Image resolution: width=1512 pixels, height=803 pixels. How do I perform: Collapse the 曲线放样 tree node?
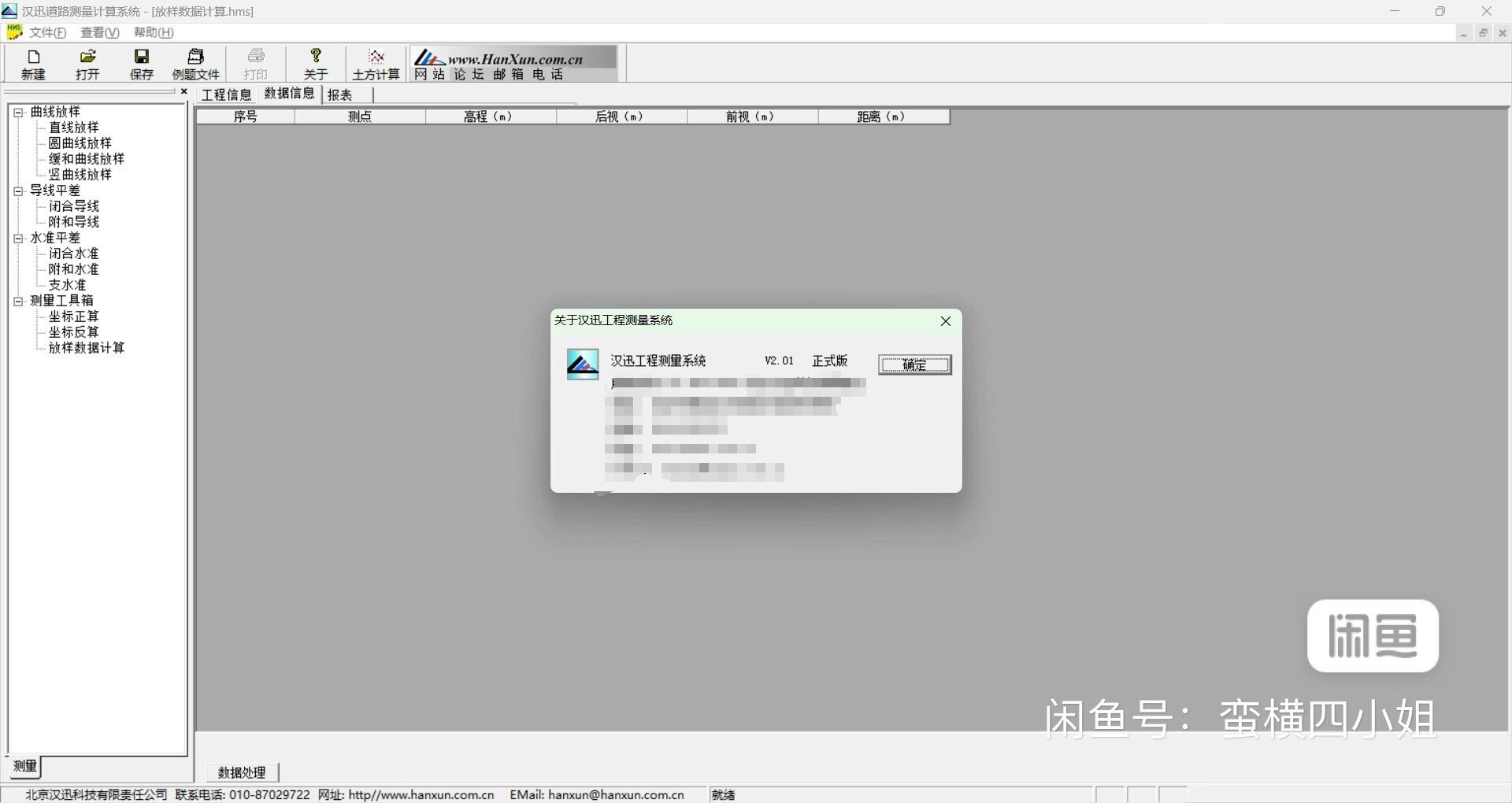[18, 113]
